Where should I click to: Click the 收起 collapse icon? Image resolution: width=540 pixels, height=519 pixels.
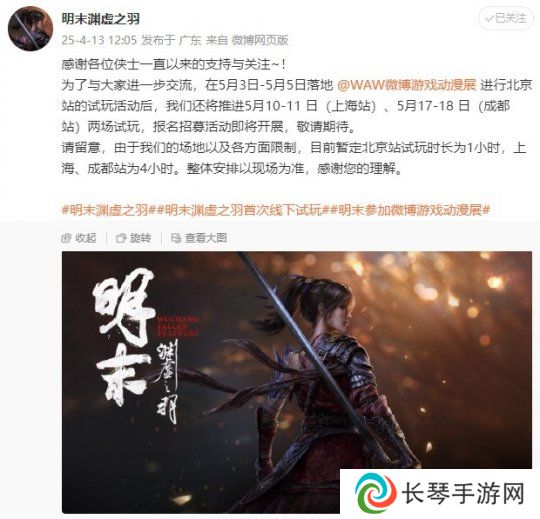(66, 238)
